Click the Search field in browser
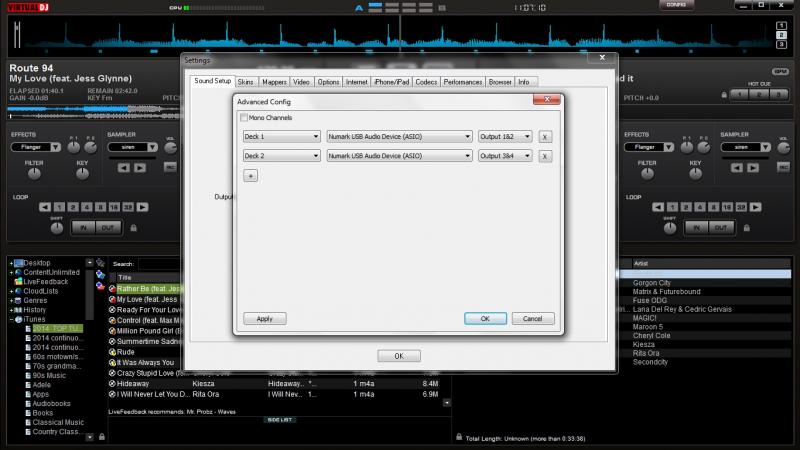800x450 pixels. (159, 264)
